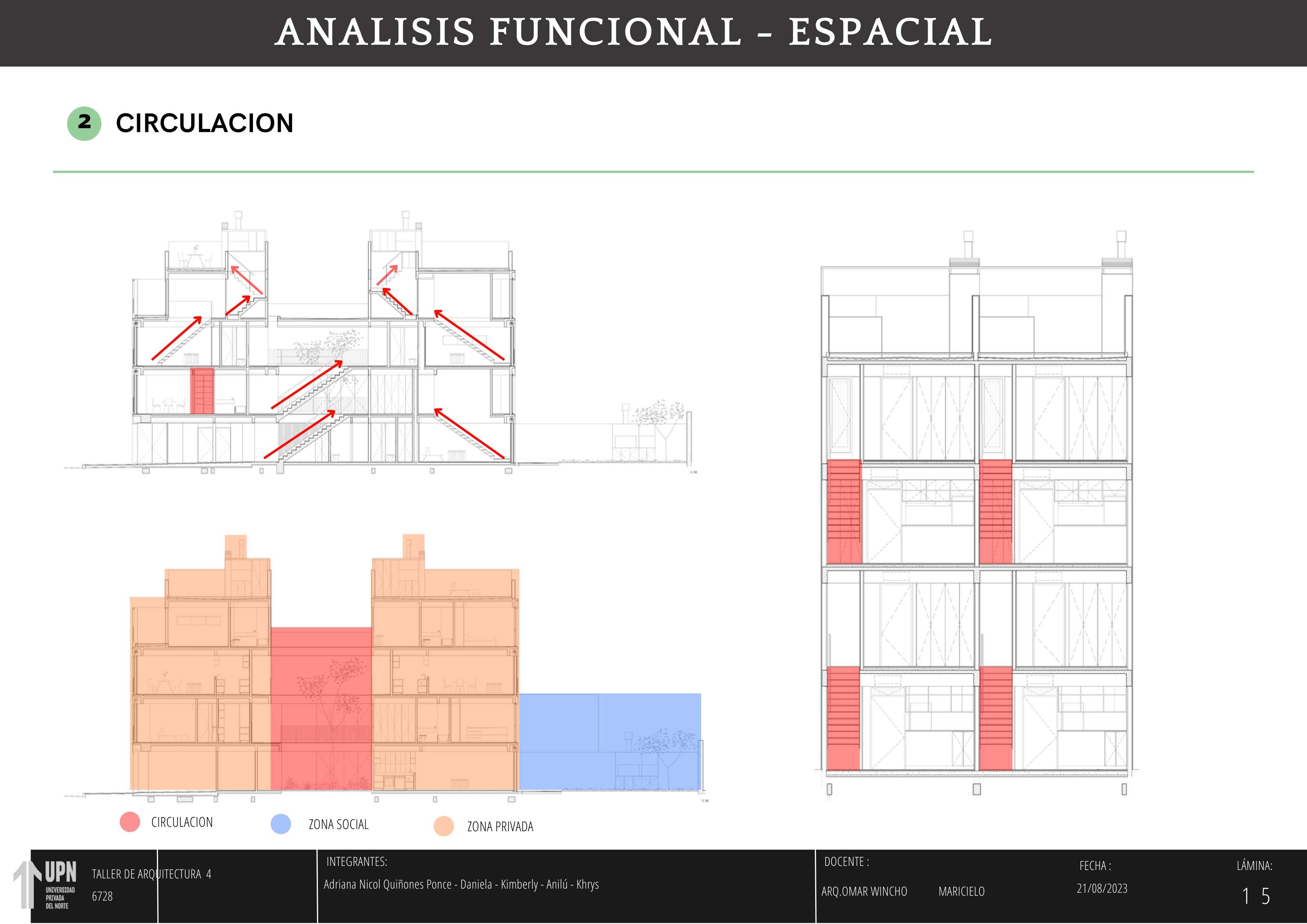Click the ZONA SOCIAL legend label

[338, 825]
